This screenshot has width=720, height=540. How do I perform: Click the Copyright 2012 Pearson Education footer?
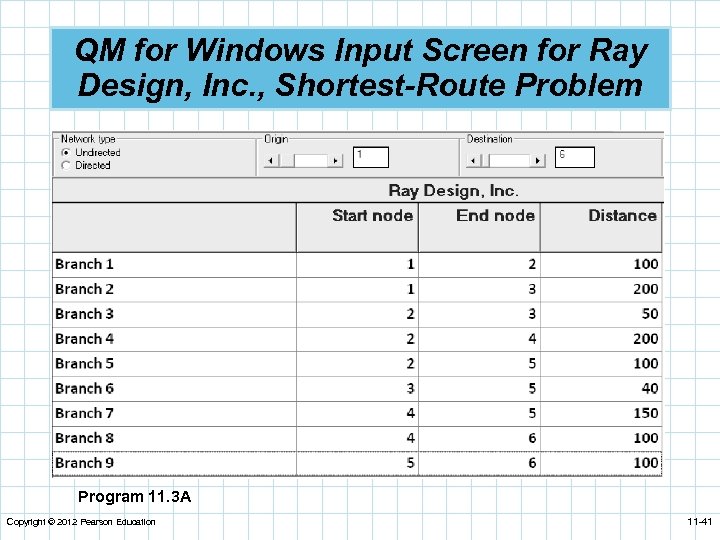[81, 522]
